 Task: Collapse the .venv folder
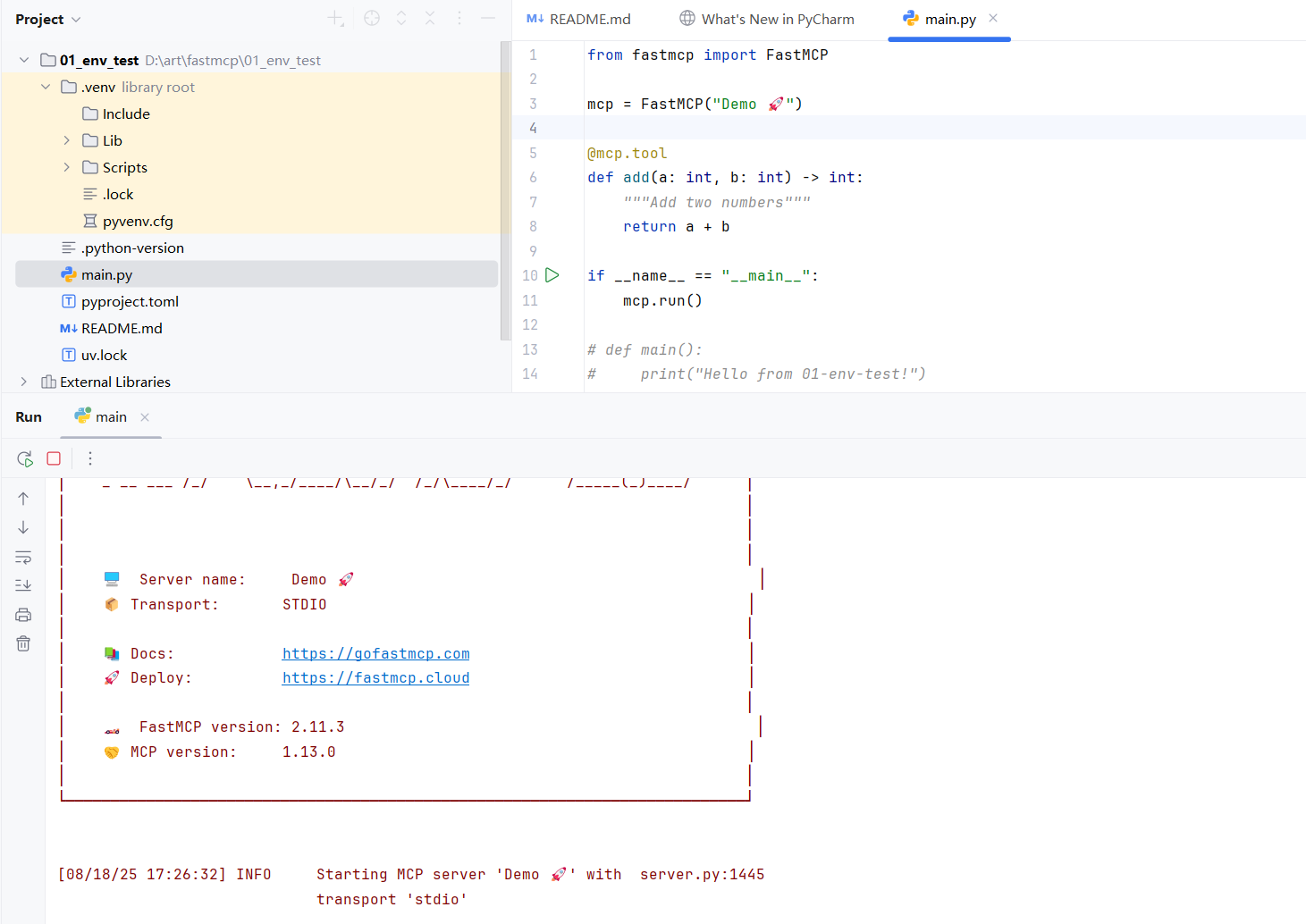tap(46, 87)
